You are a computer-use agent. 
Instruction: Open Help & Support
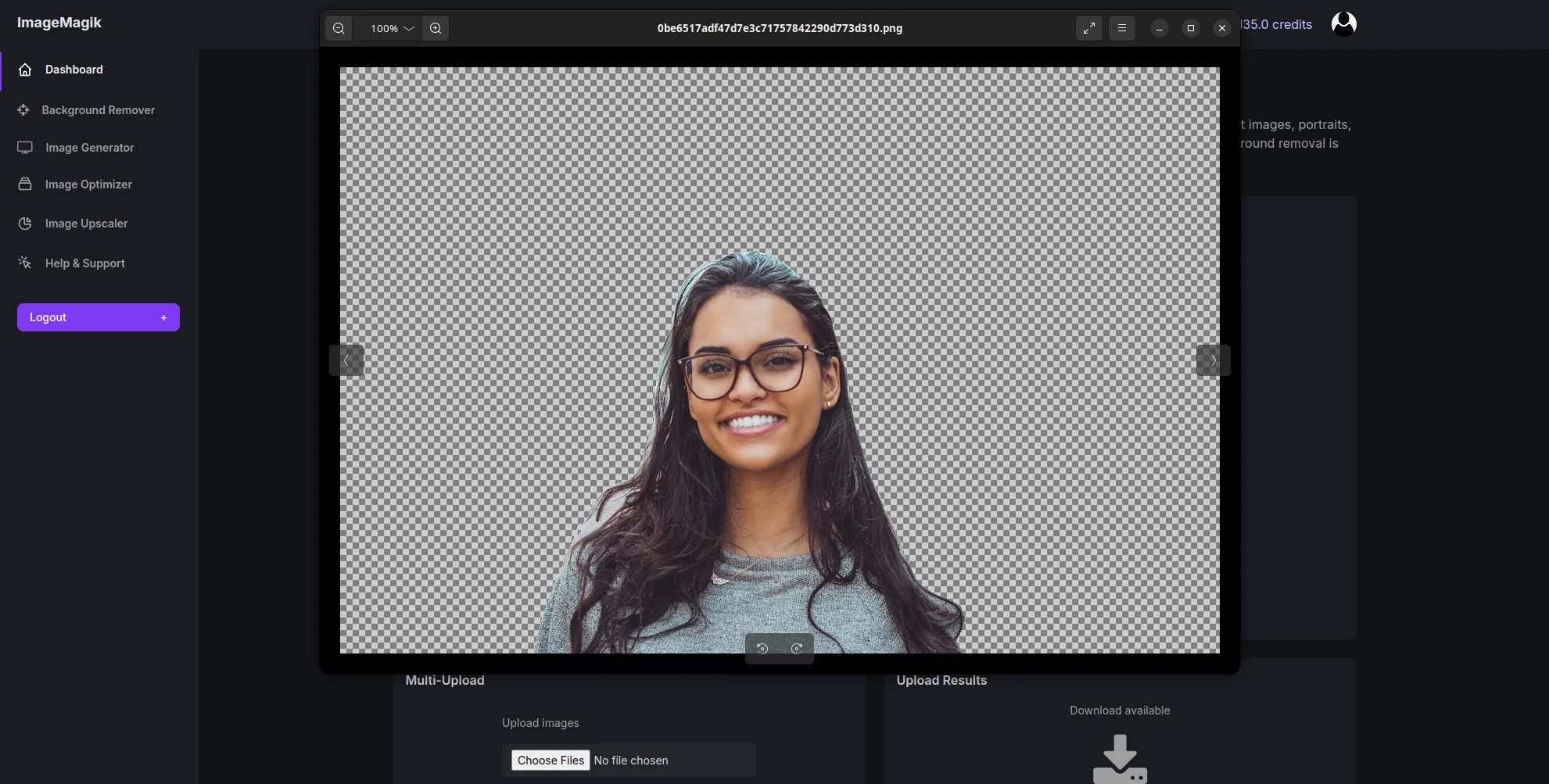pos(84,263)
